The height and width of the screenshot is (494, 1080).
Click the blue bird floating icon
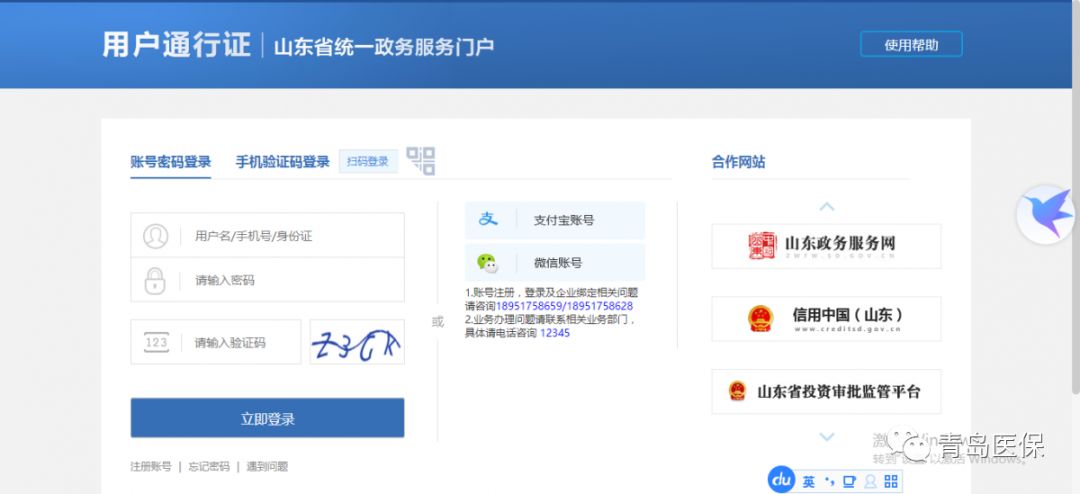(x=1046, y=213)
